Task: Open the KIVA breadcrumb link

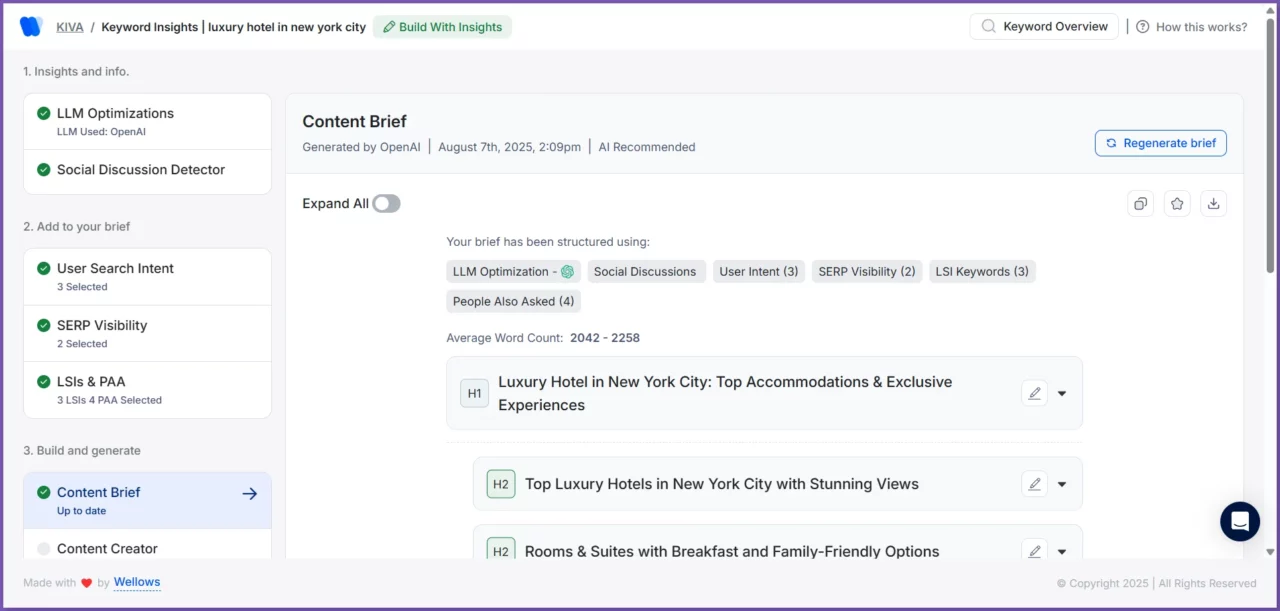Action: tap(70, 27)
